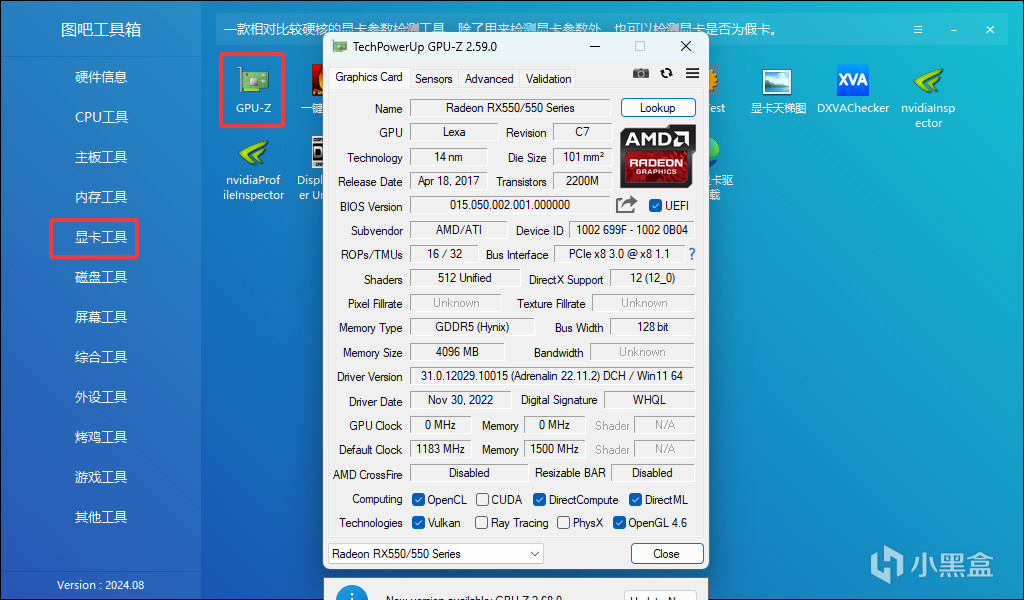Toggle the Ray Tracing checkbox
1024x600 pixels.
[481, 523]
